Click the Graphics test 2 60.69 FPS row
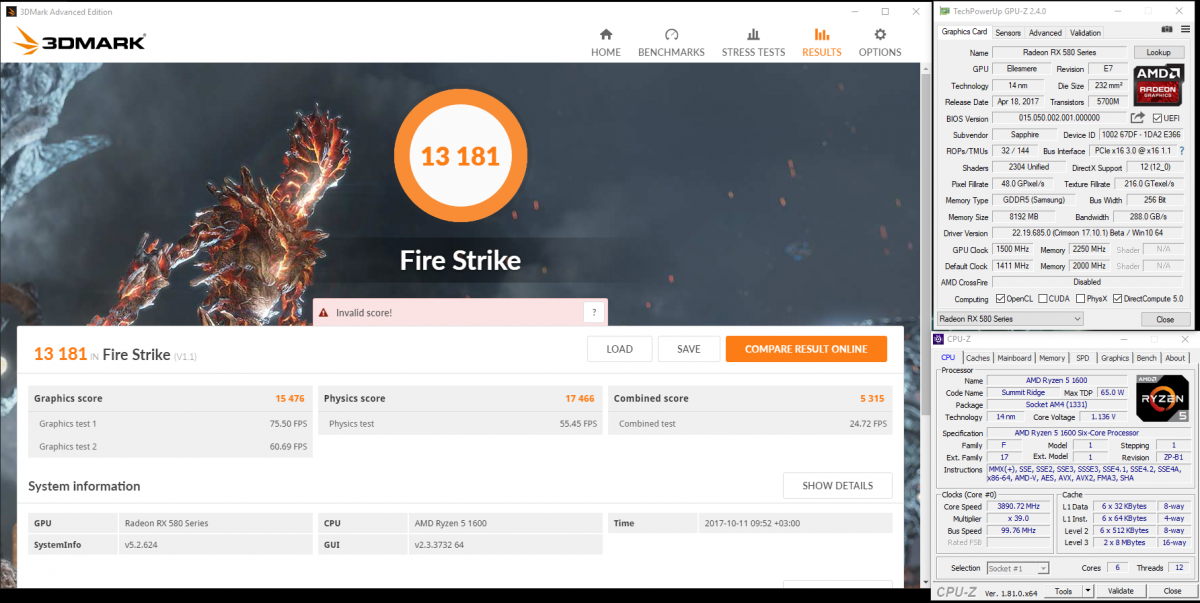This screenshot has height=603, width=1200. point(170,447)
